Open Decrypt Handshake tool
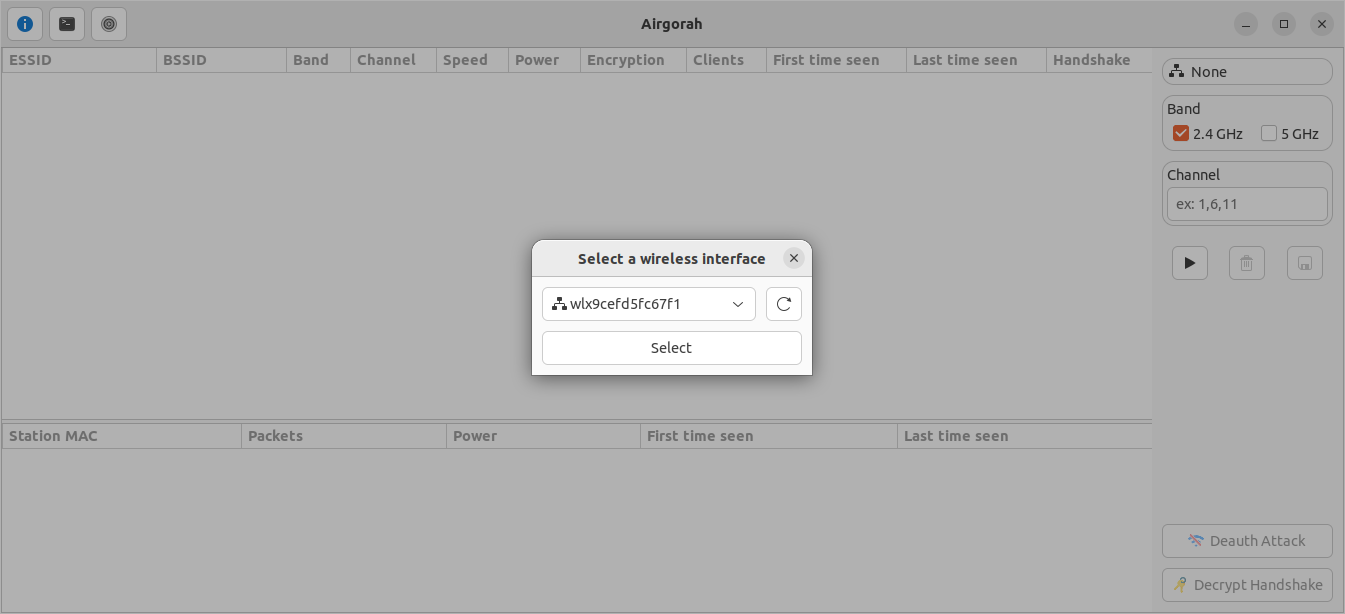Screen dimensions: 1345x614 [x=1246, y=584]
